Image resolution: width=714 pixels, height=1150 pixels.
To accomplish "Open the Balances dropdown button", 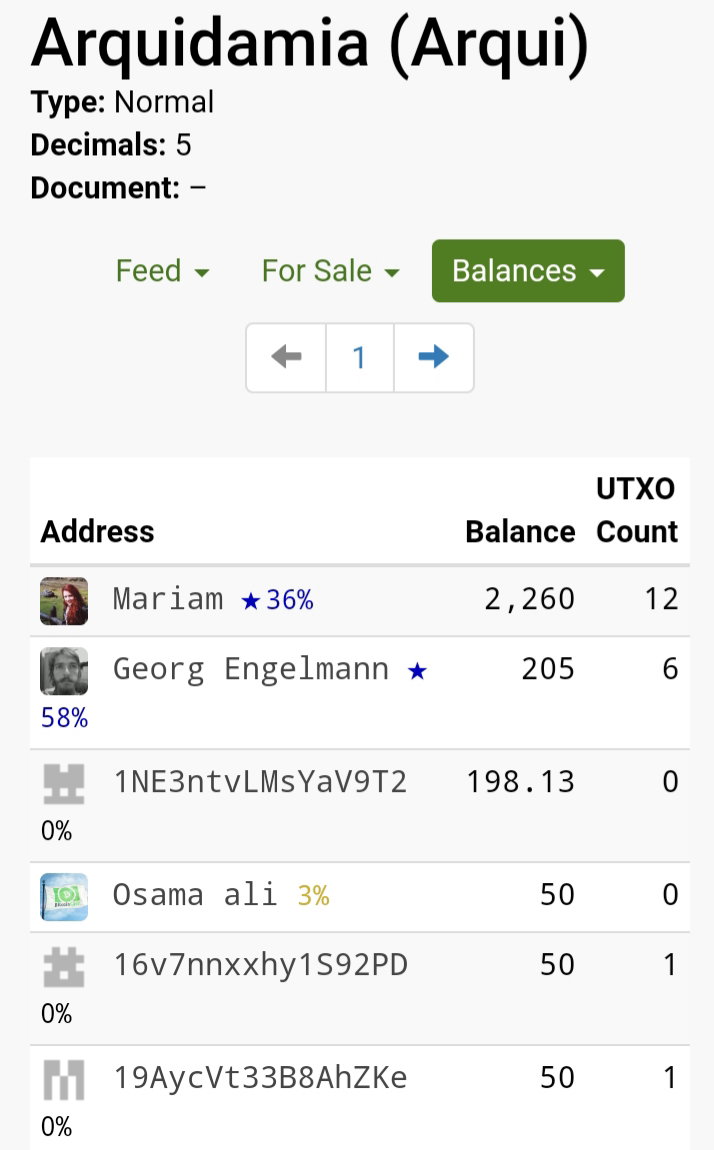I will [x=528, y=271].
